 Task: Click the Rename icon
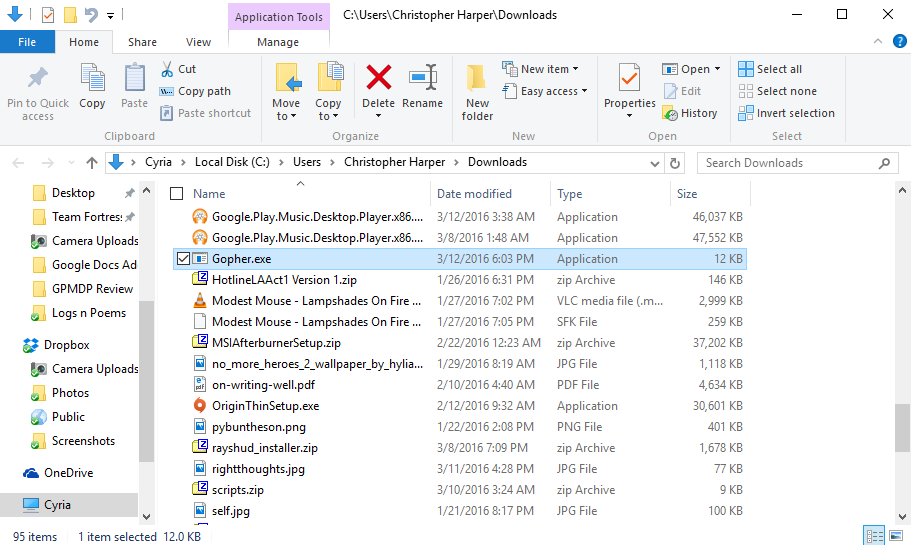click(x=422, y=77)
